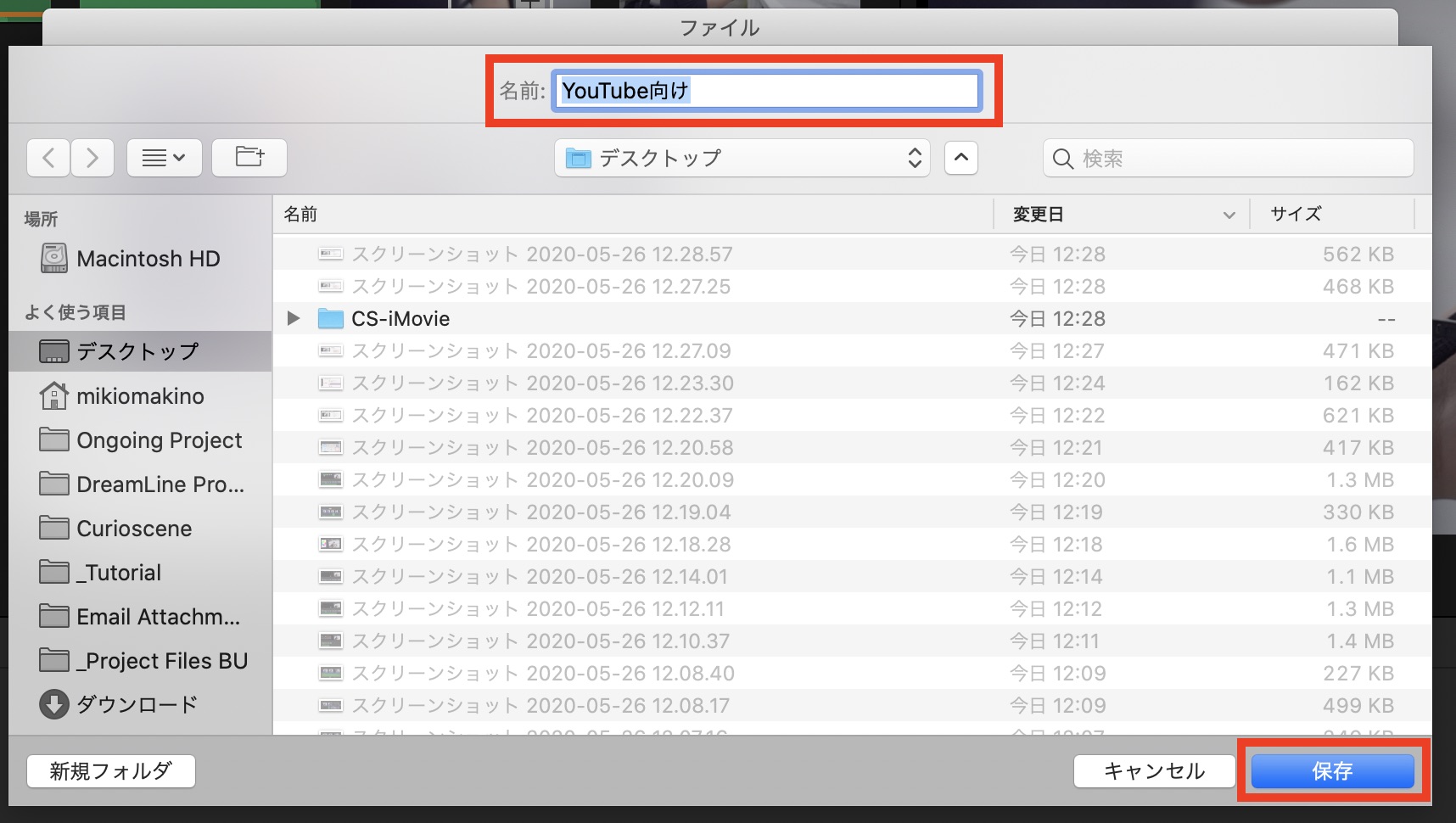This screenshot has width=1456, height=823.
Task: Click the file スクリーンショット 2020-05-26 12.20.09
Action: coord(852,479)
